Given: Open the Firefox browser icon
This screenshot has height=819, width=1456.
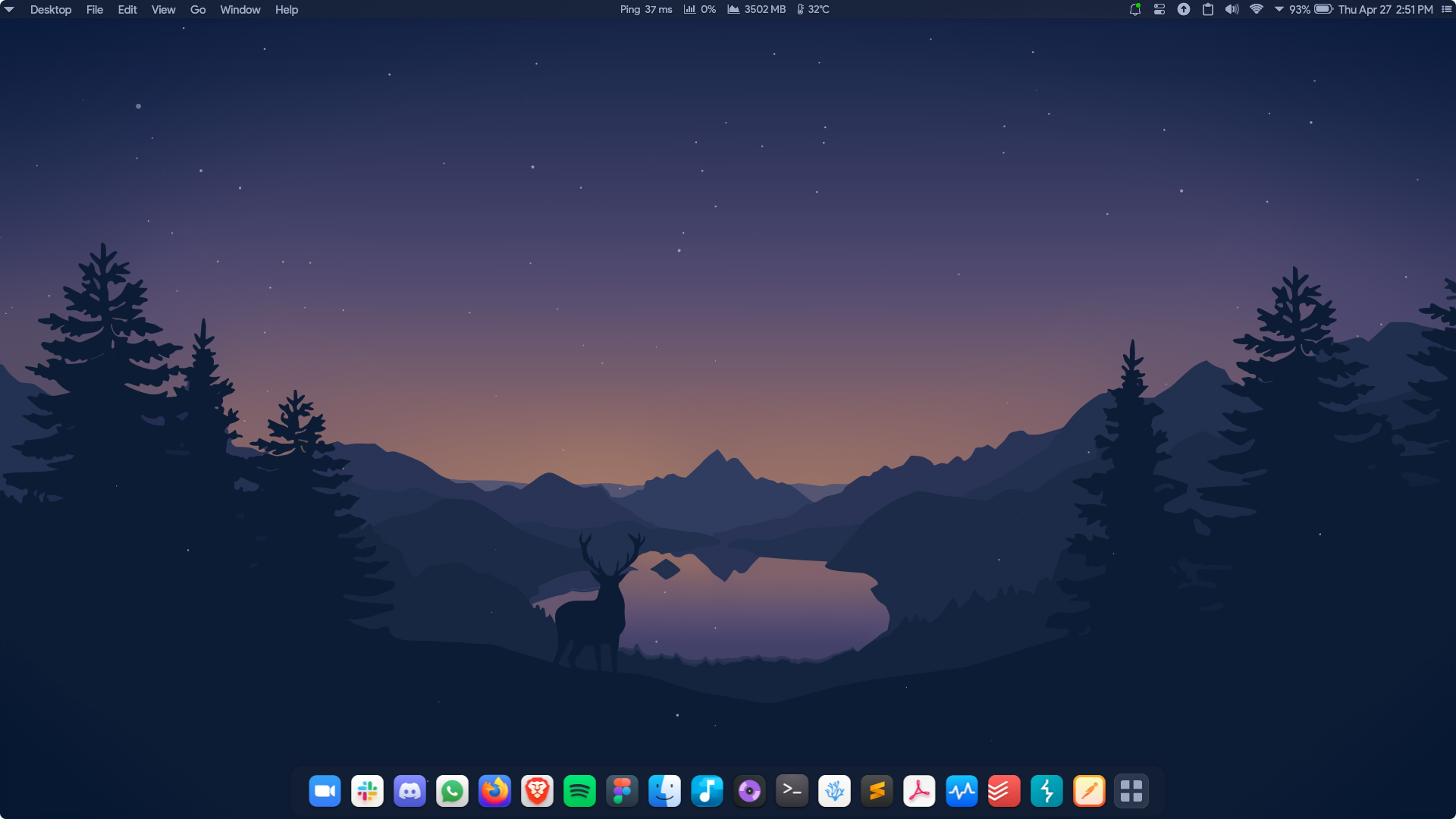Looking at the screenshot, I should pyautogui.click(x=494, y=791).
